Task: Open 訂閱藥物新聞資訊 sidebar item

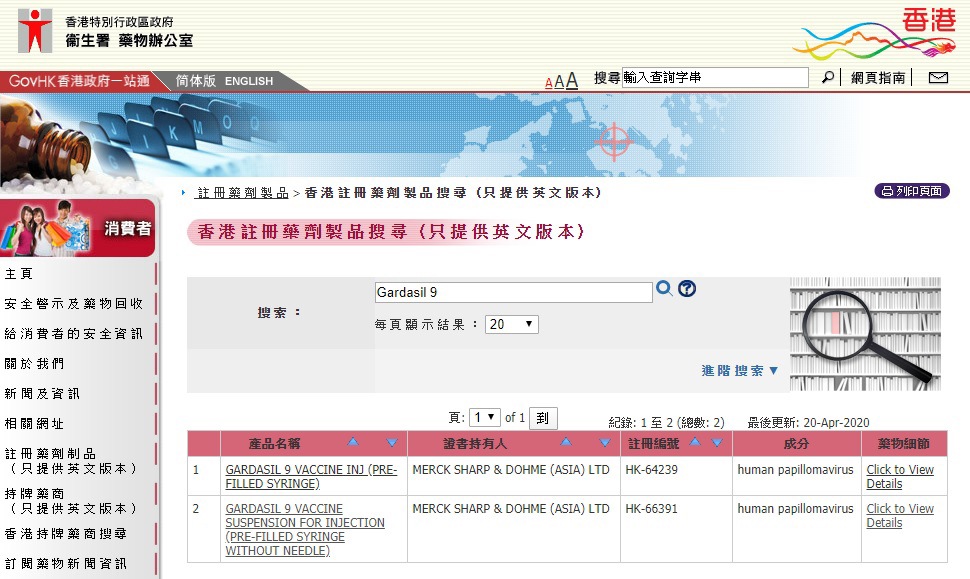Action: [x=66, y=564]
